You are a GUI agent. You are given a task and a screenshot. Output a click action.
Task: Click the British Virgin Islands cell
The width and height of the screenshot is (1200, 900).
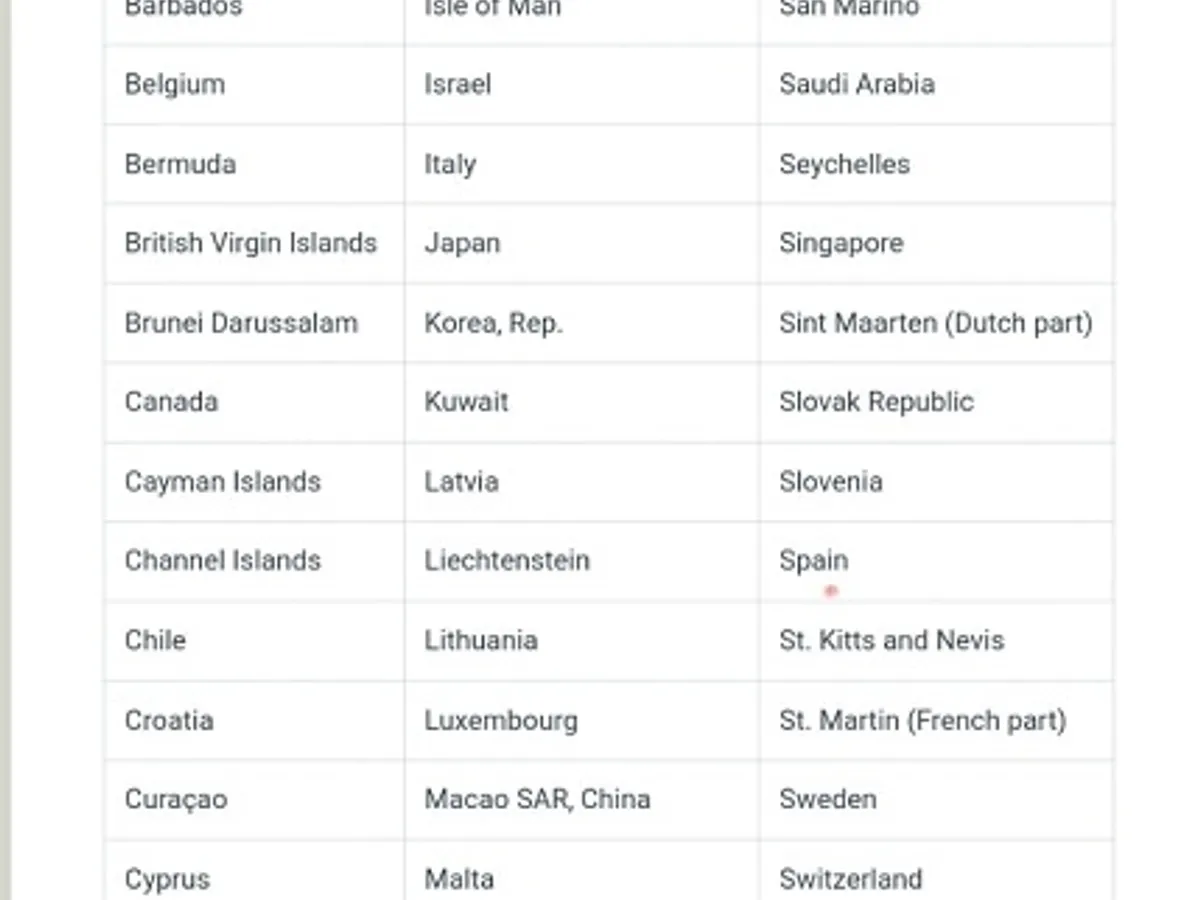pyautogui.click(x=251, y=243)
